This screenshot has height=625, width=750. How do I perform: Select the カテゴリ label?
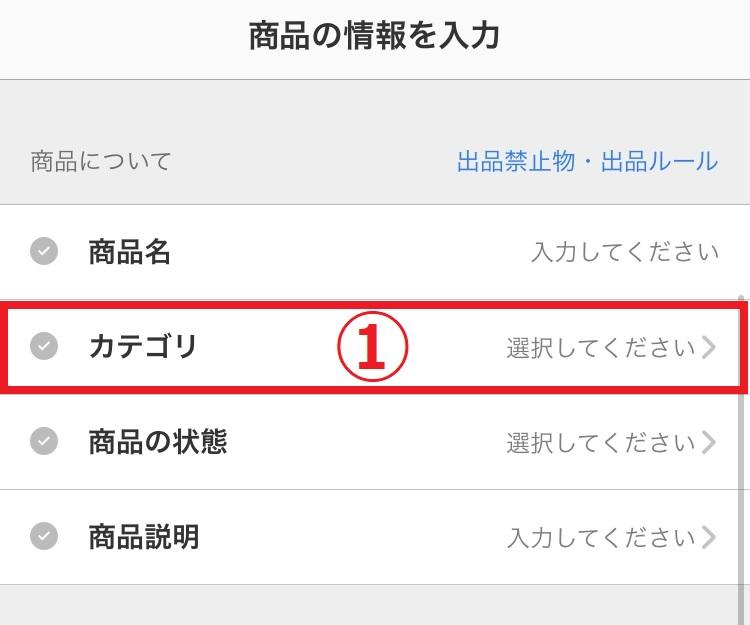(143, 346)
